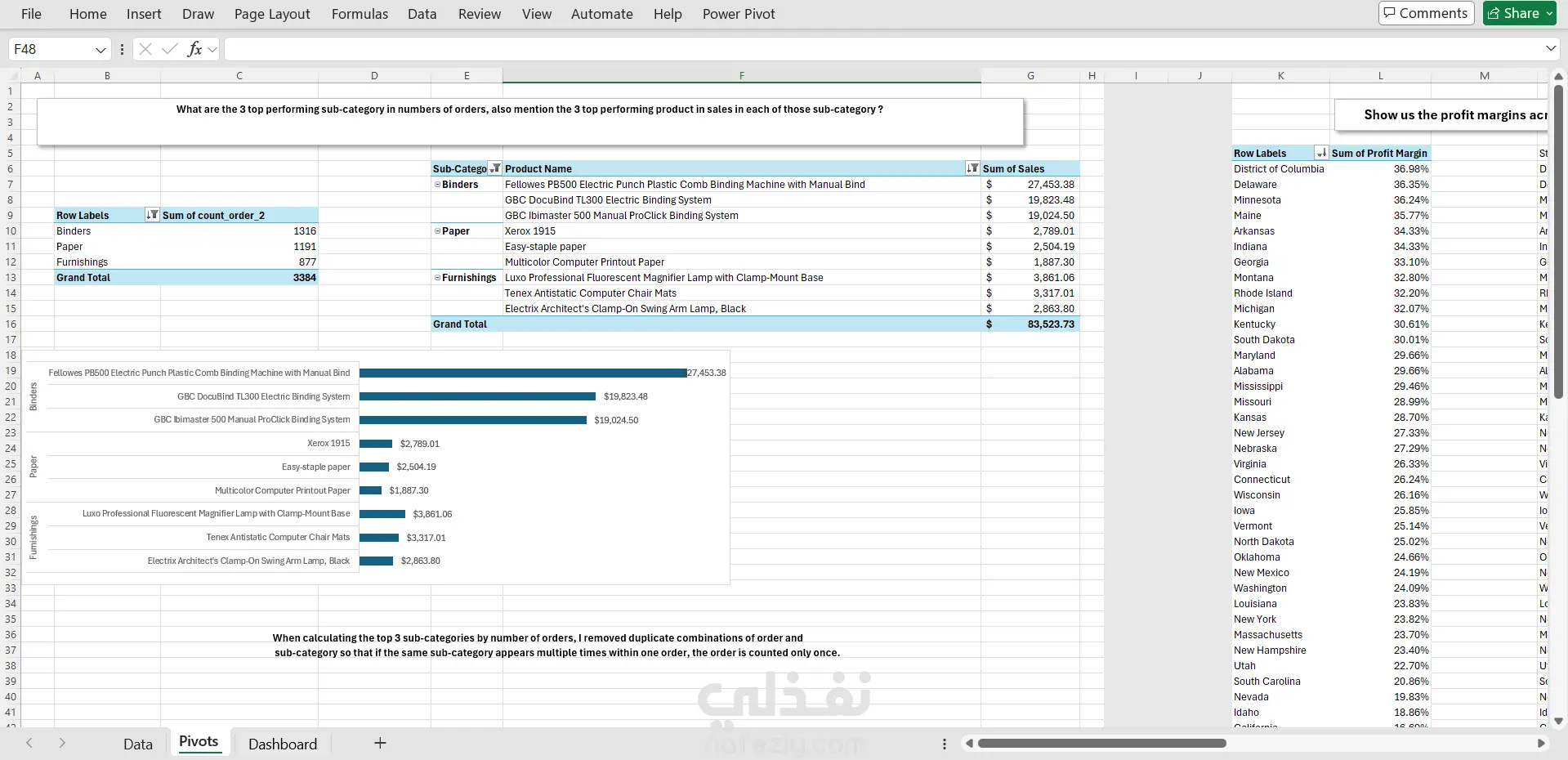This screenshot has height=760, width=1568.
Task: Cancel entry with formula bar X icon
Action: click(x=145, y=49)
